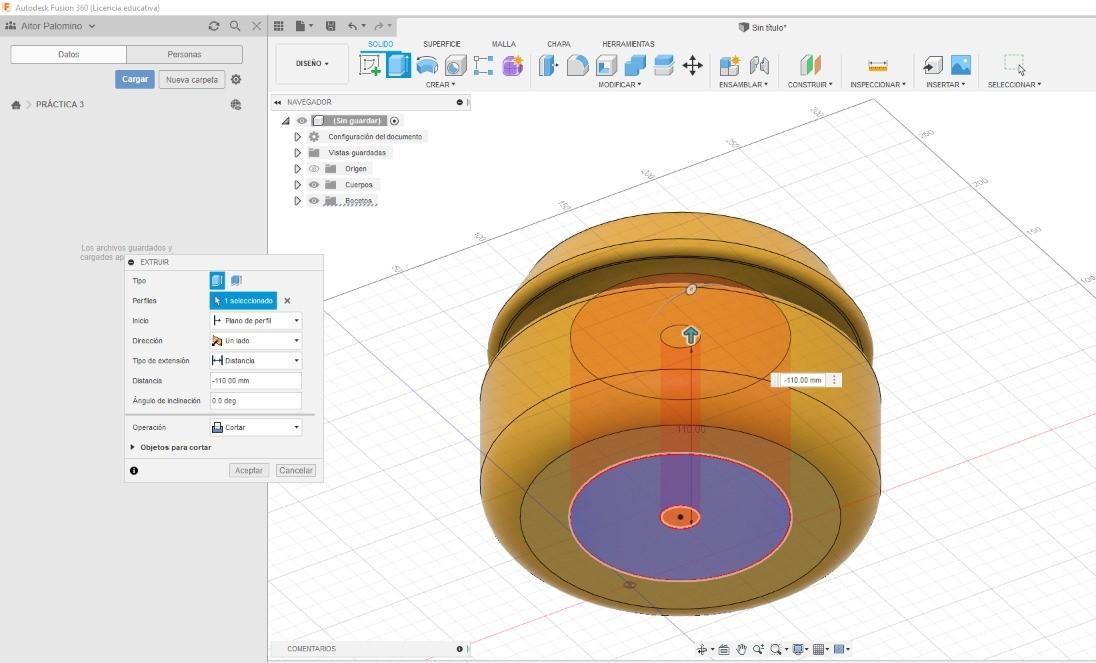Click the Insert Derive icon
1096x663 pixels.
[932, 66]
